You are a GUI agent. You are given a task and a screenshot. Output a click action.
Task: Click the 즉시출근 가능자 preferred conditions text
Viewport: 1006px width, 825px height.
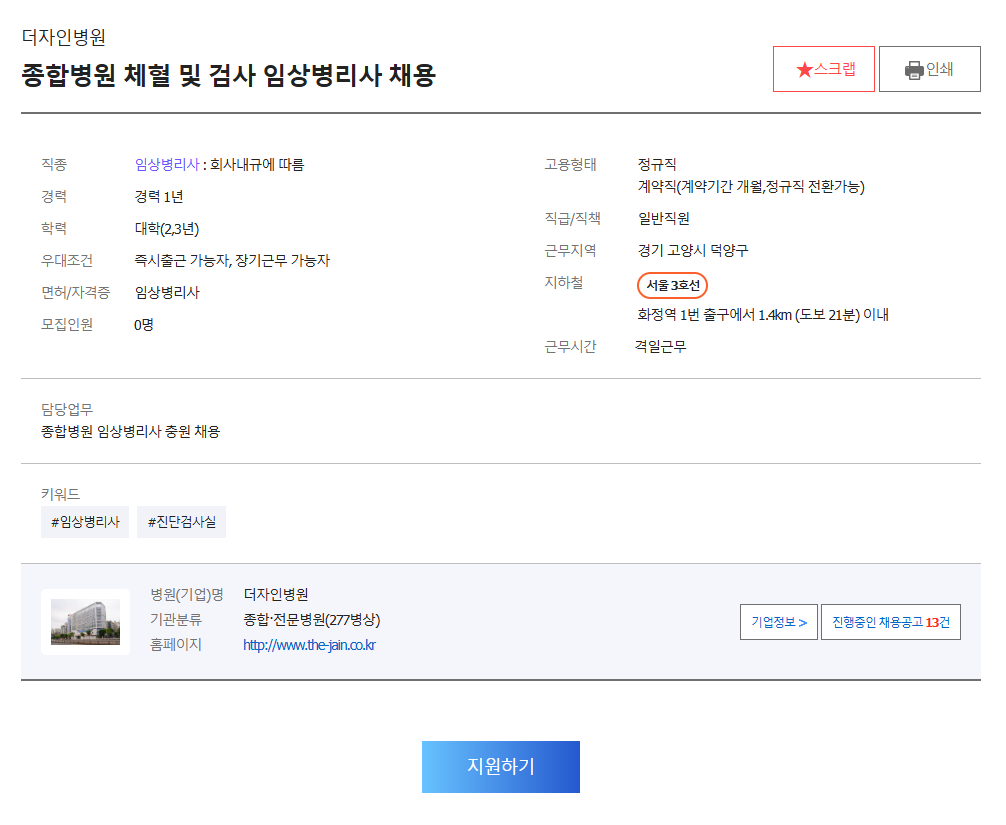[180, 261]
